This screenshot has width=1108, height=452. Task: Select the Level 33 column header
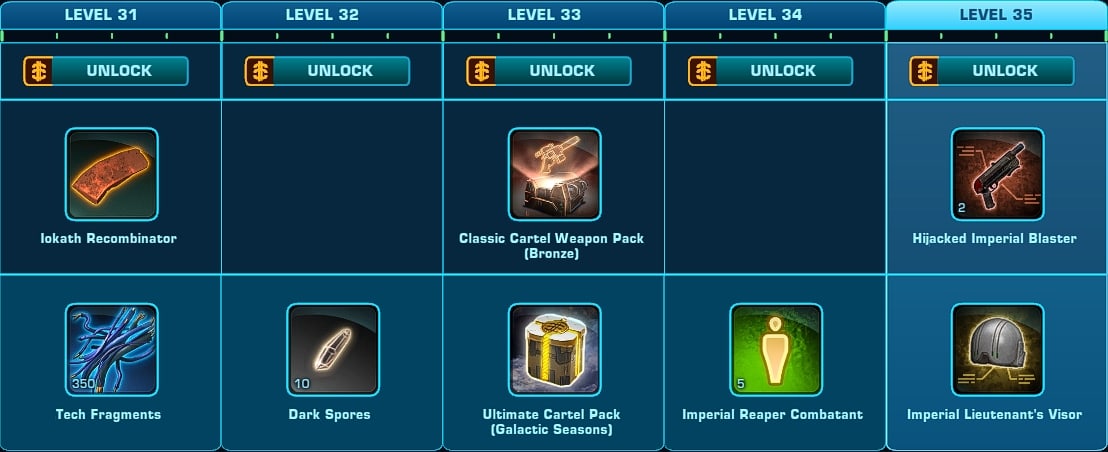pos(553,15)
